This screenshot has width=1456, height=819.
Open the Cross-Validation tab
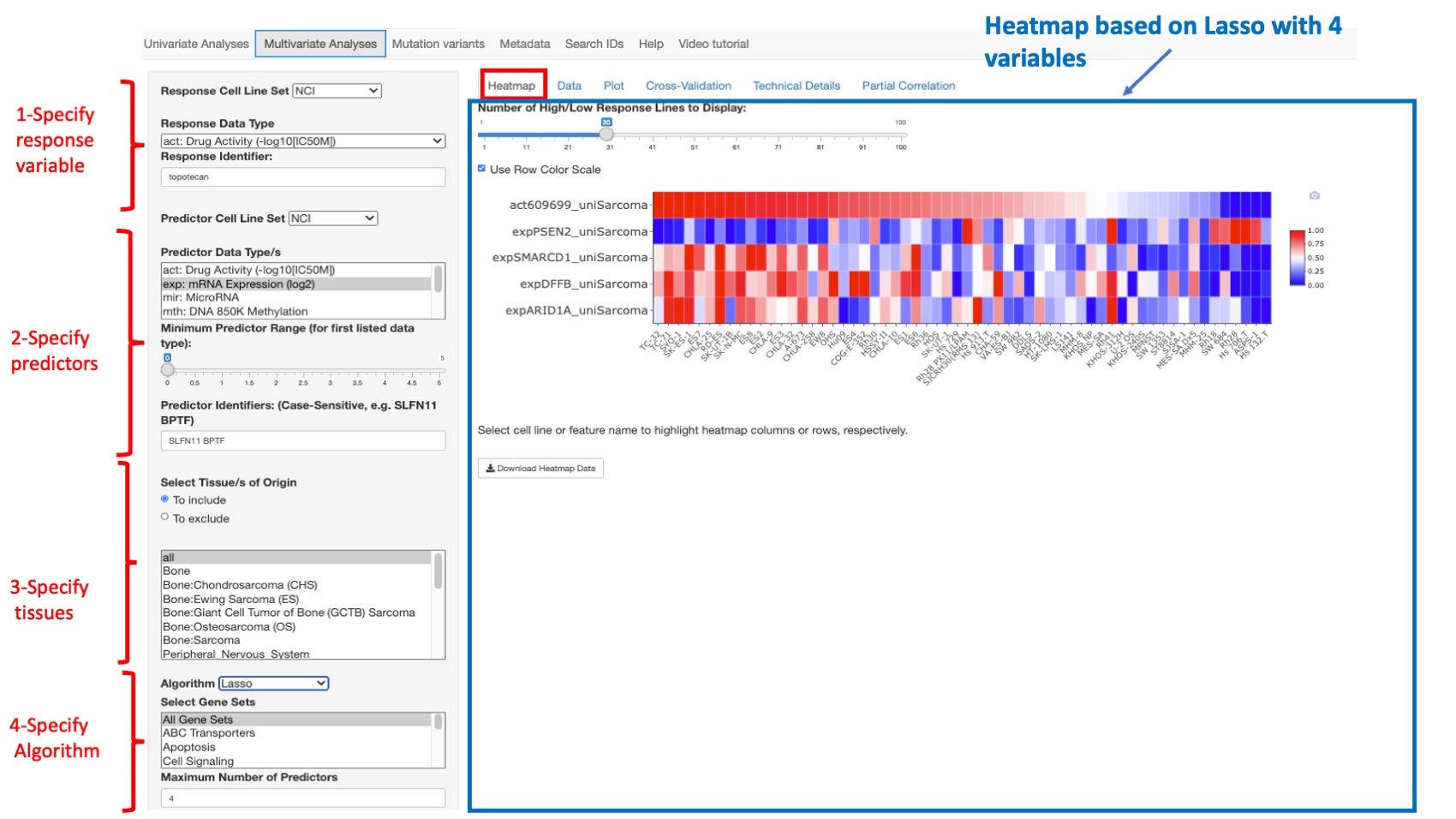click(689, 85)
